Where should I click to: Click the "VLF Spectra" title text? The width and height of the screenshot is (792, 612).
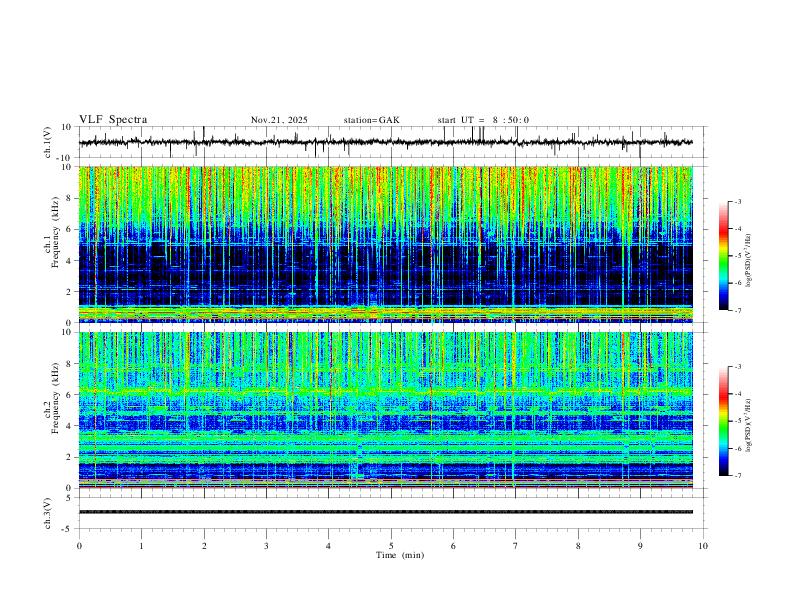click(113, 120)
